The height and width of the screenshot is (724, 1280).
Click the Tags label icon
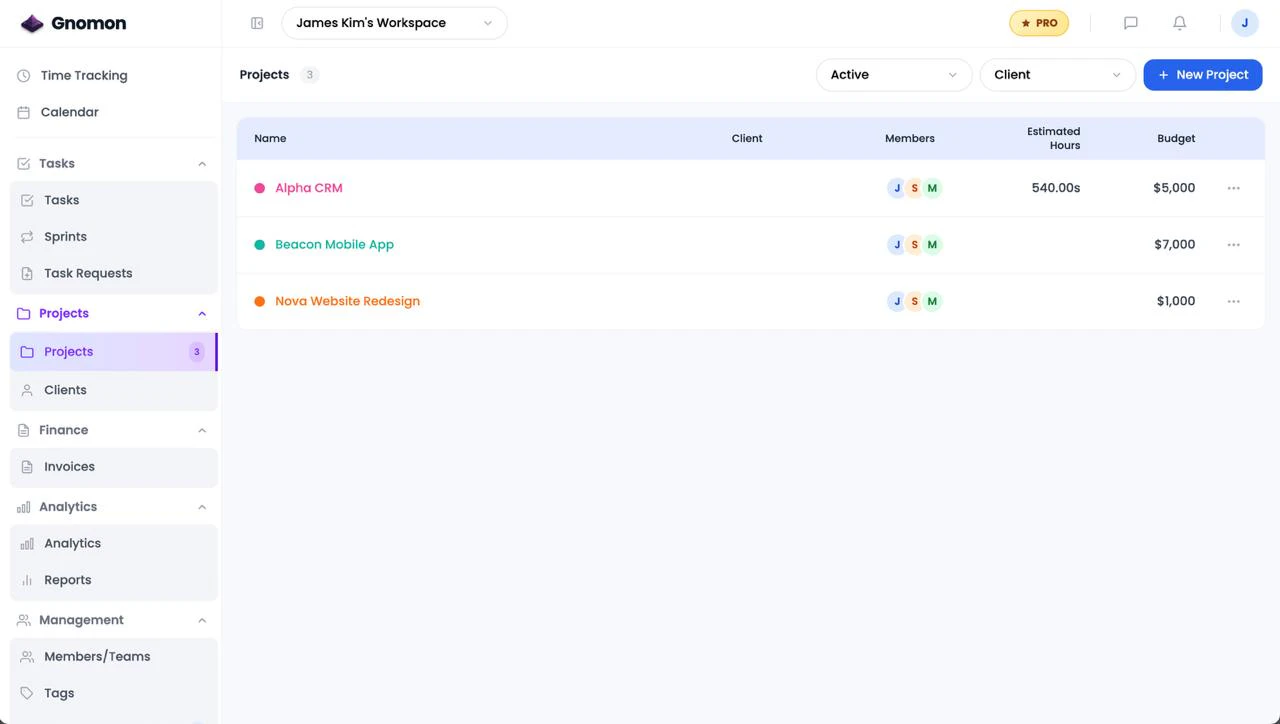(27, 693)
